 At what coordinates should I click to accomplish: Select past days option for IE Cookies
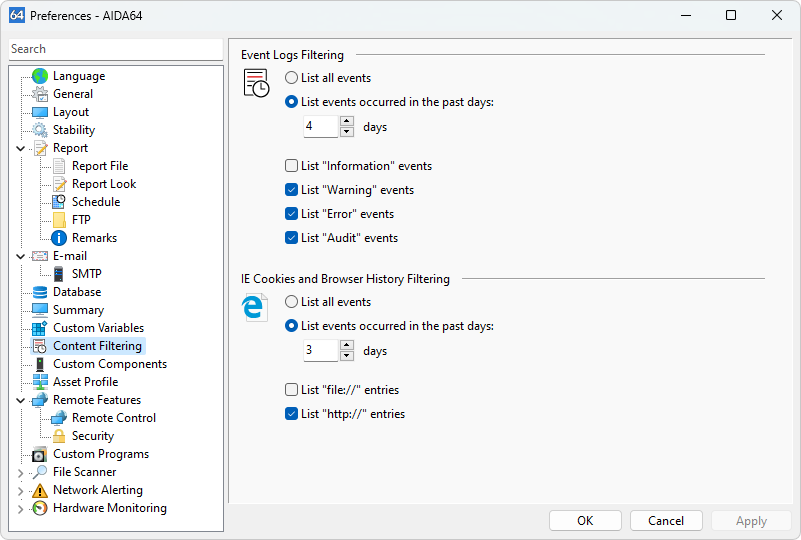[291, 325]
